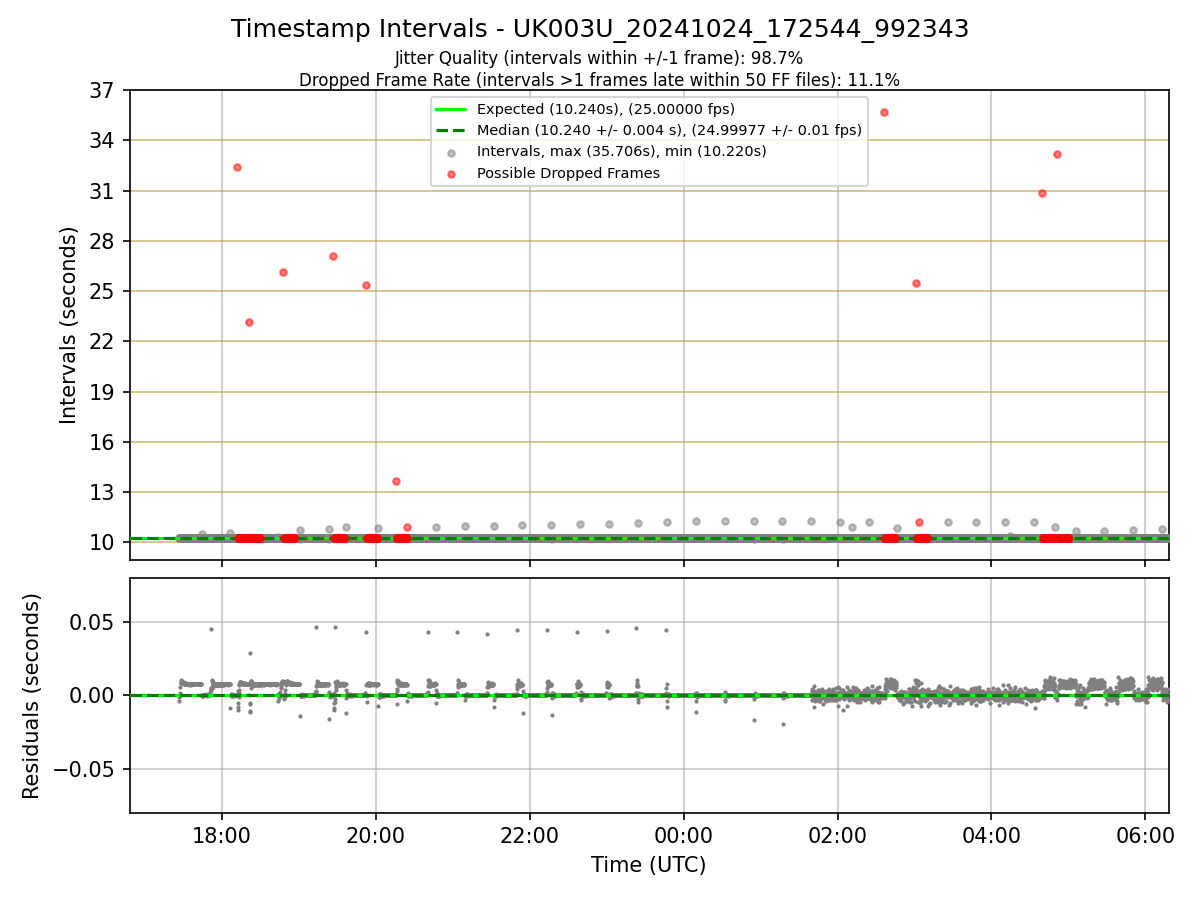The width and height of the screenshot is (1200, 900).
Task: Click the '02:00' x-axis tick label
Action: 838,834
